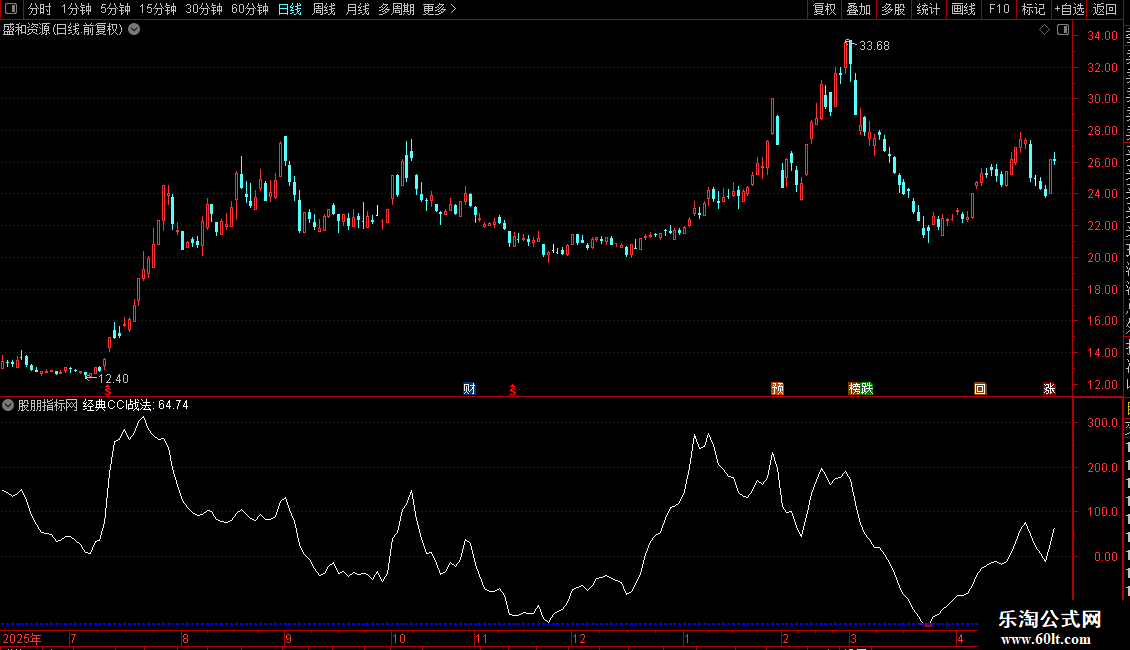Image resolution: width=1130 pixels, height=650 pixels.
Task: Click the 回 marker icon
Action: [x=980, y=389]
